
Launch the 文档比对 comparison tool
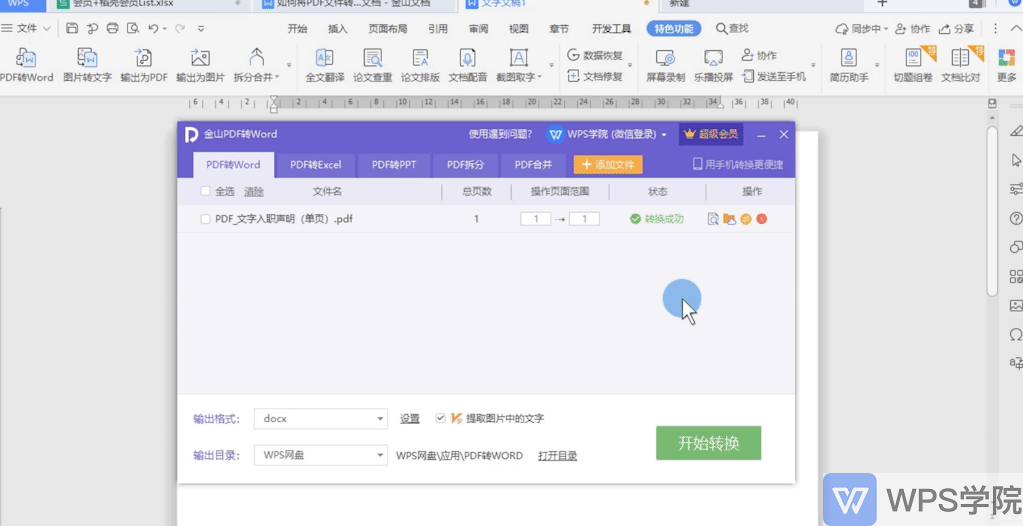click(960, 65)
